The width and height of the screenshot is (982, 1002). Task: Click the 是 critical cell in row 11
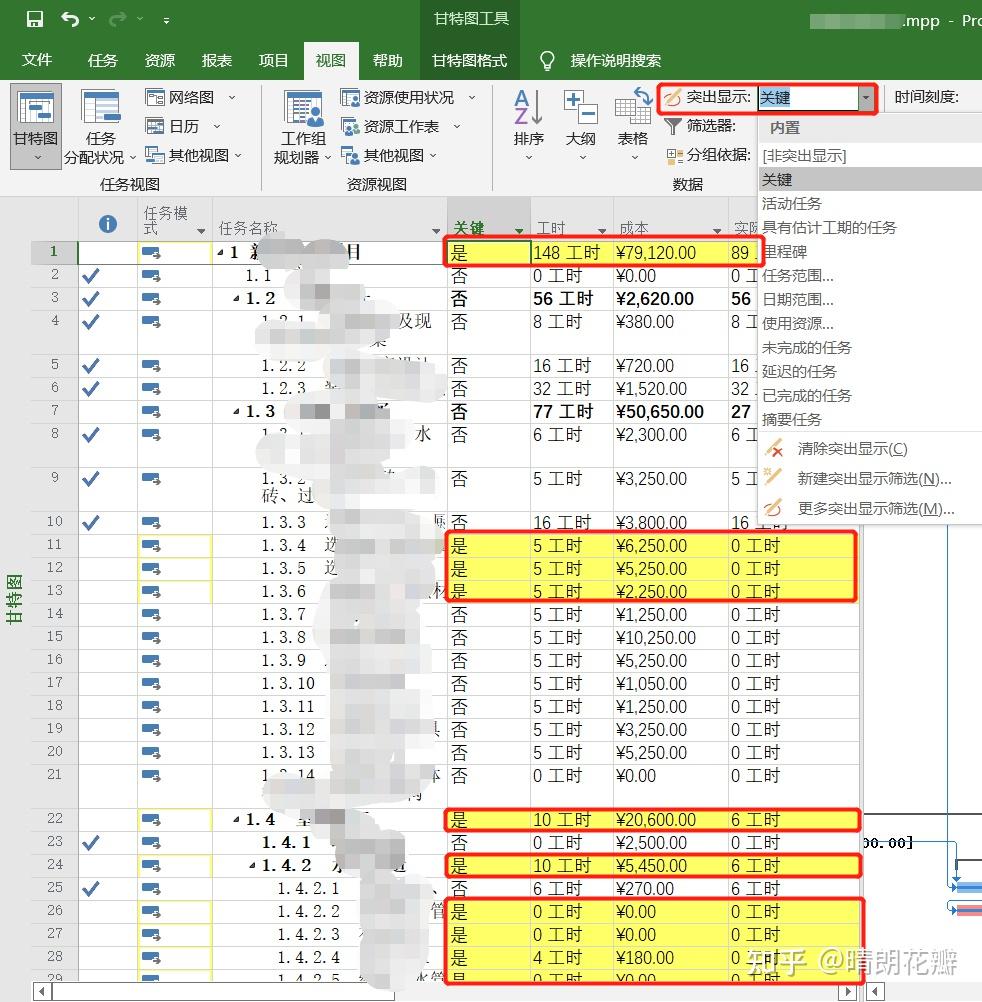tap(489, 546)
